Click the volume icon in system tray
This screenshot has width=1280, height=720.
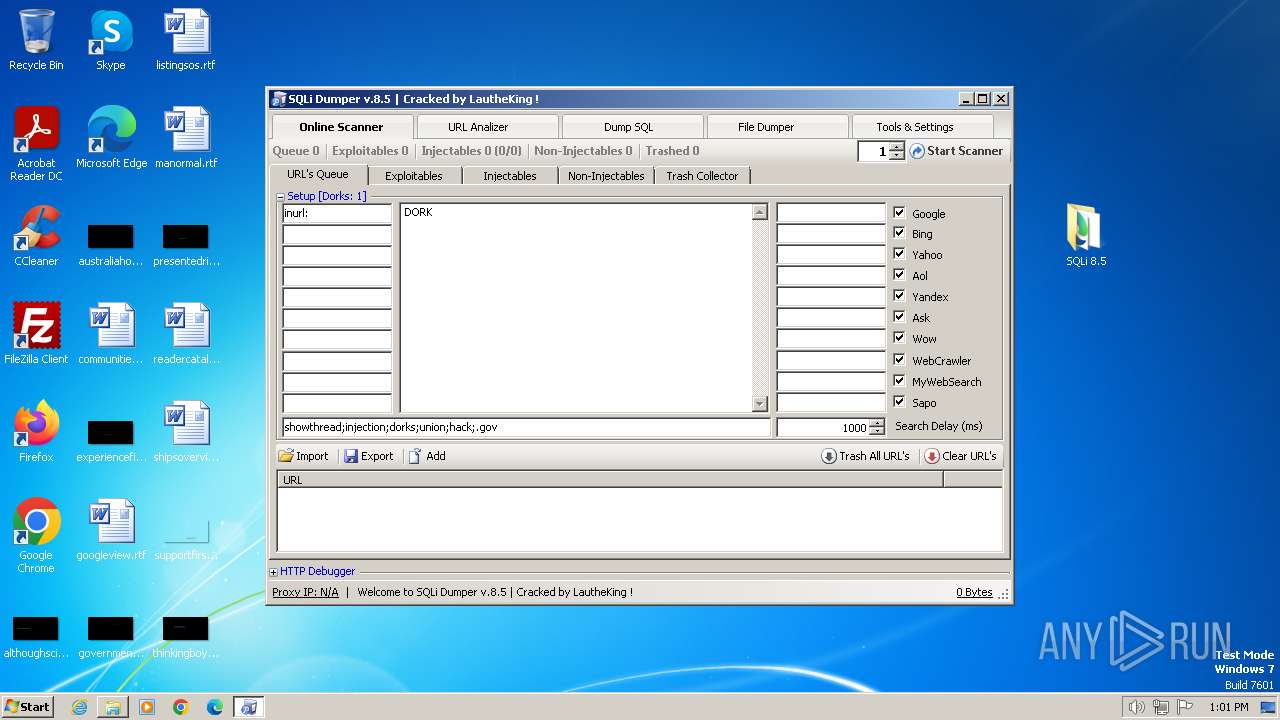[x=1136, y=707]
